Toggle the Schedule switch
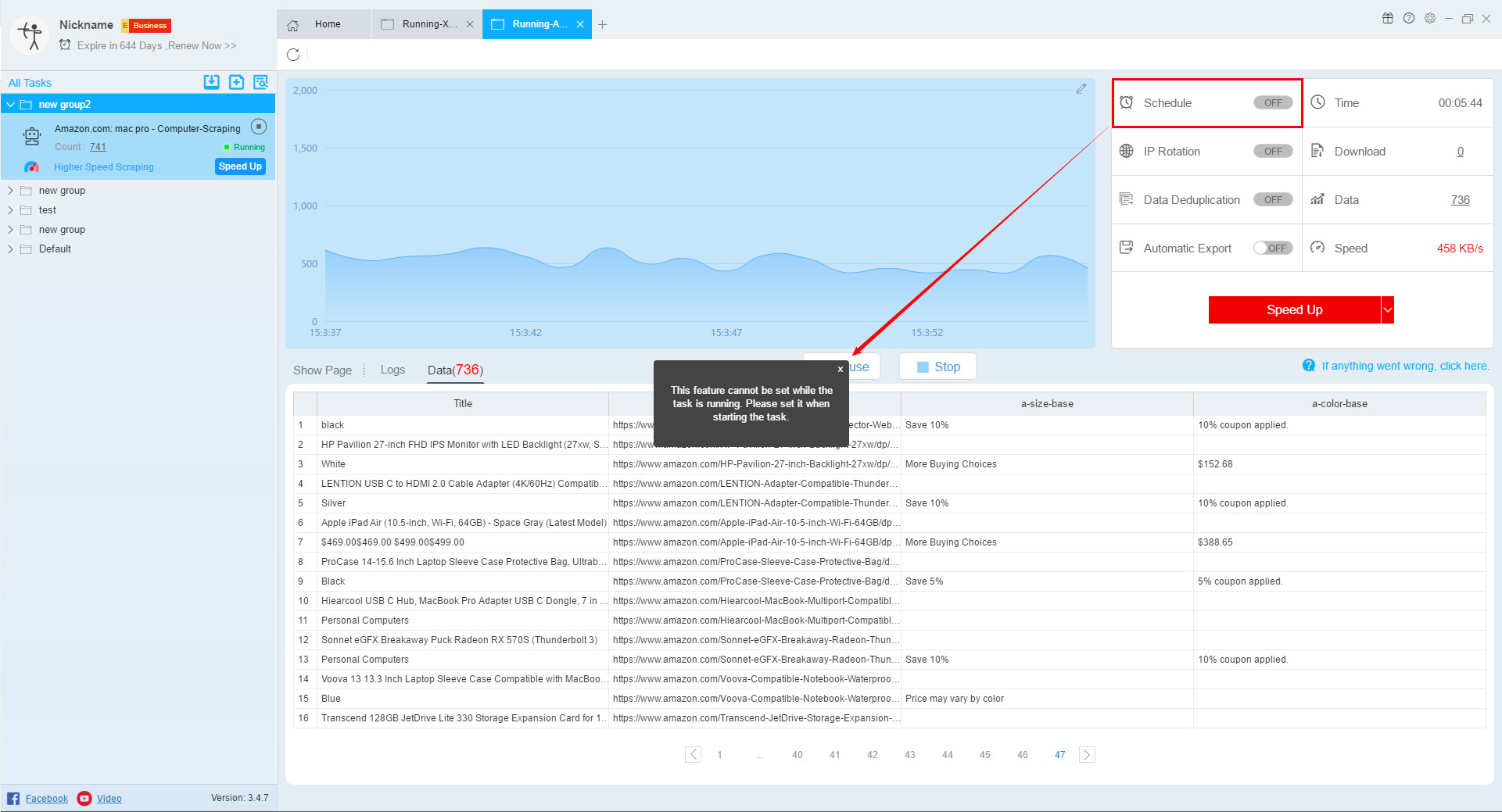 point(1273,102)
